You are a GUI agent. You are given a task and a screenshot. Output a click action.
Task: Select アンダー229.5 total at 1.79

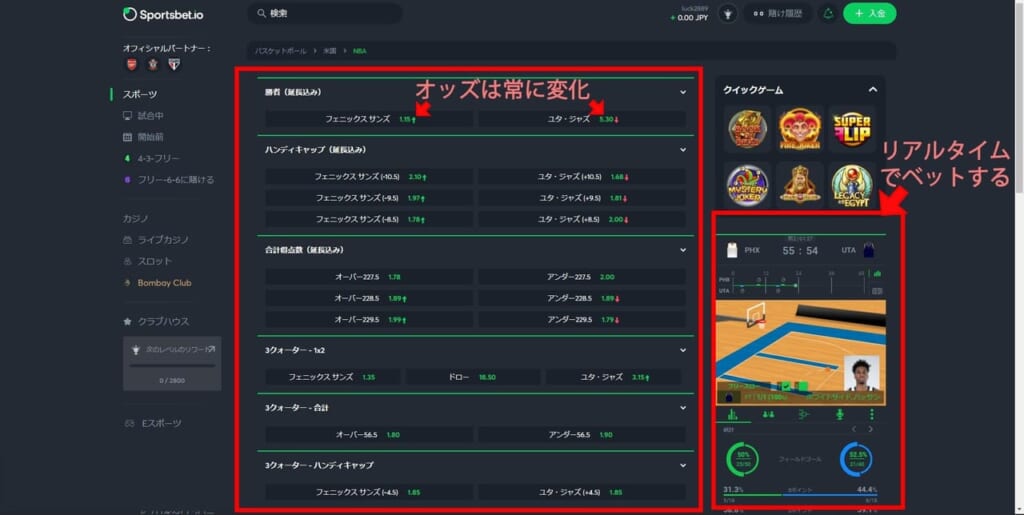coord(582,320)
